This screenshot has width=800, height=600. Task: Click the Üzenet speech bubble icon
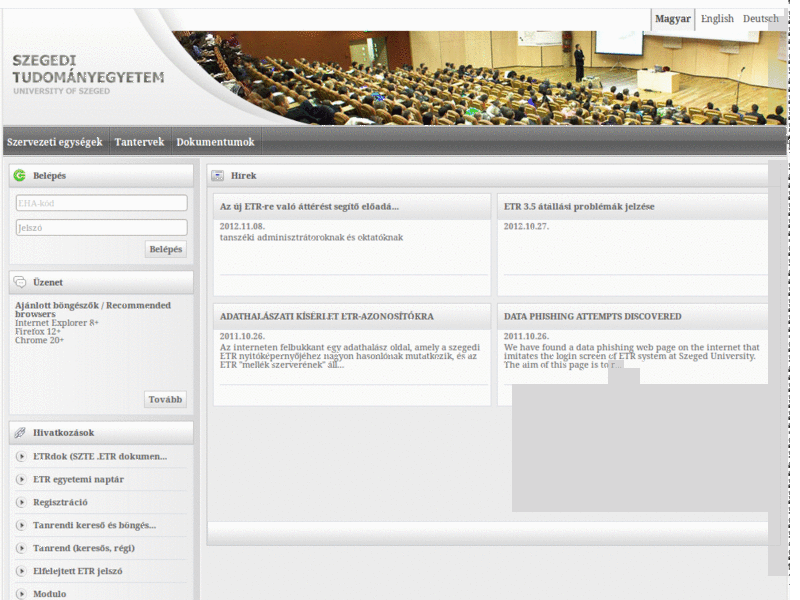[x=20, y=282]
